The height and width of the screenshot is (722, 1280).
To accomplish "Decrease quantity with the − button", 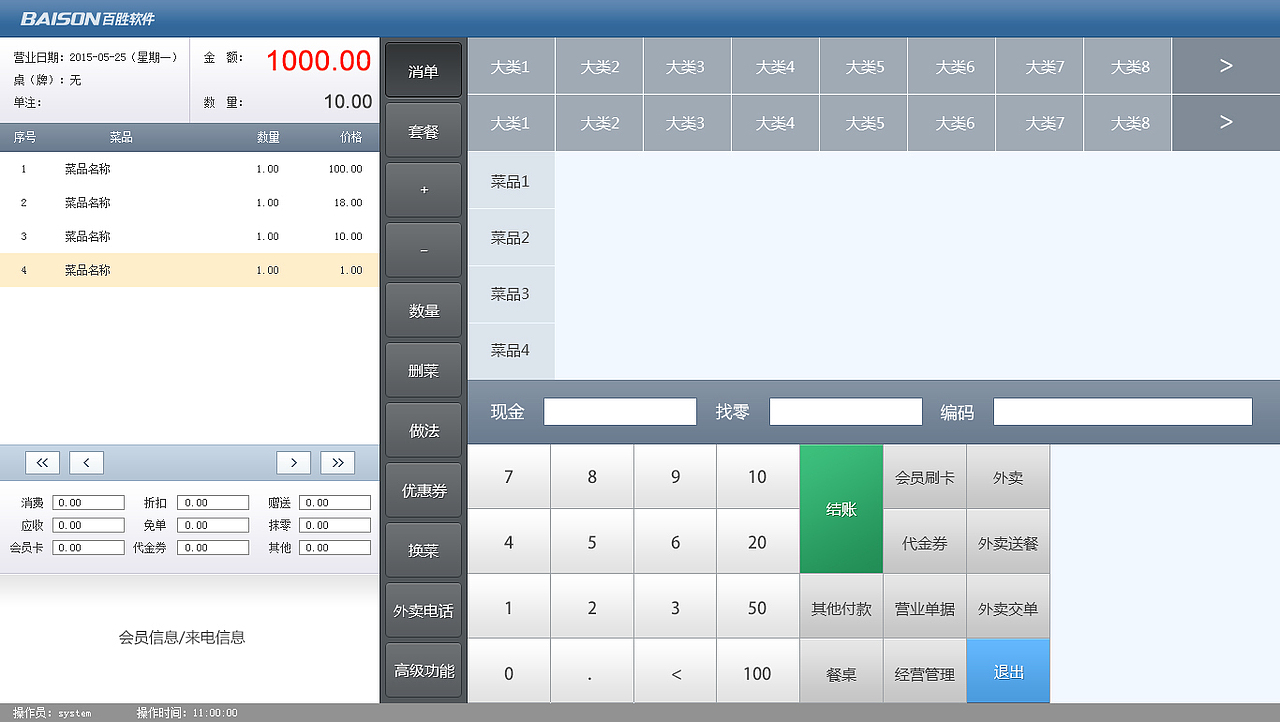I will [x=424, y=250].
